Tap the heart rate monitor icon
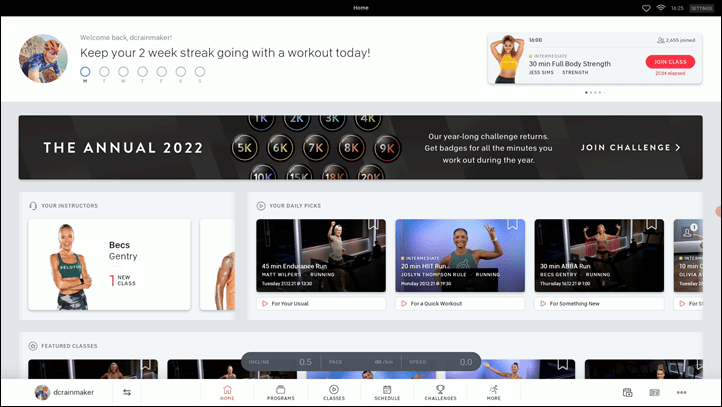Viewport: 722px width, 407px height. click(x=646, y=8)
